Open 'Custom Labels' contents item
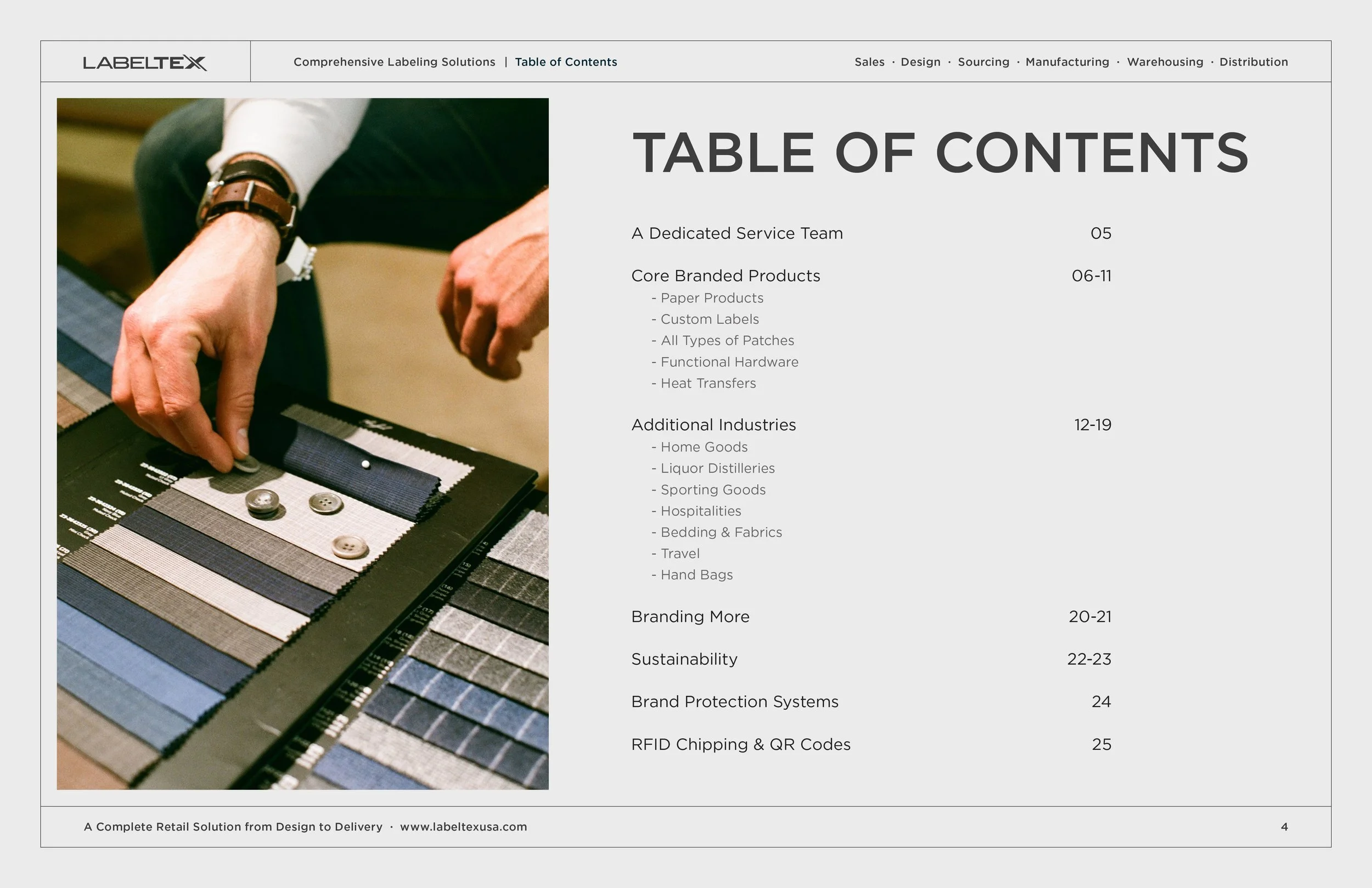 [710, 319]
